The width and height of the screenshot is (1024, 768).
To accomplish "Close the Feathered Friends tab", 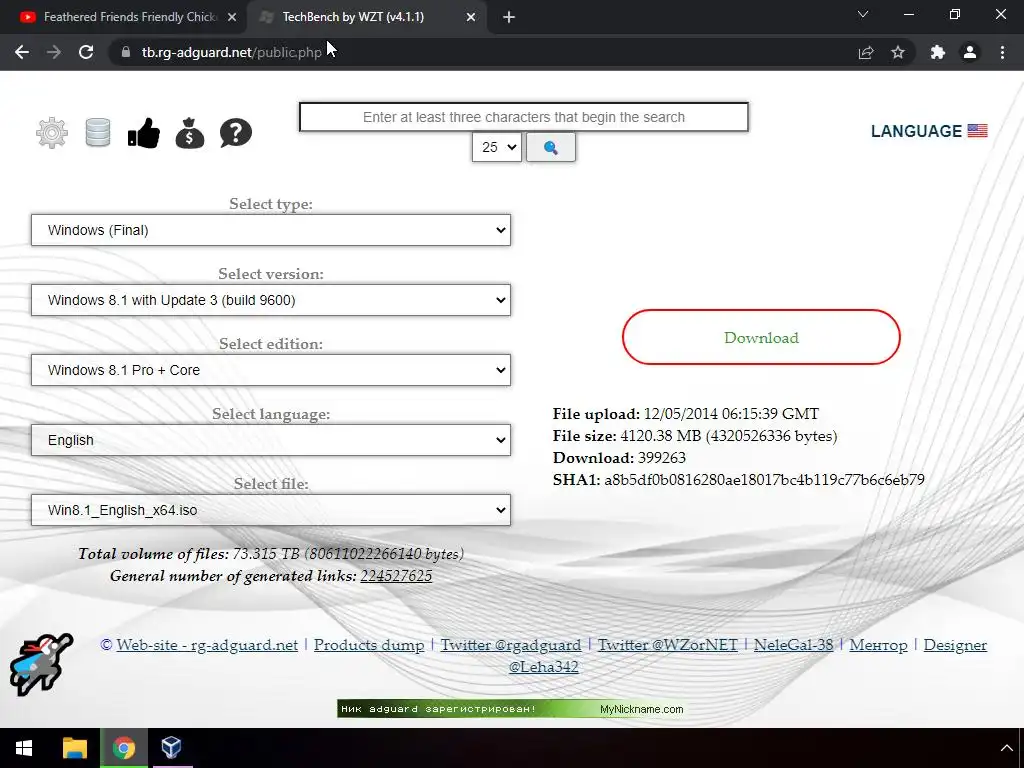I will coord(232,18).
